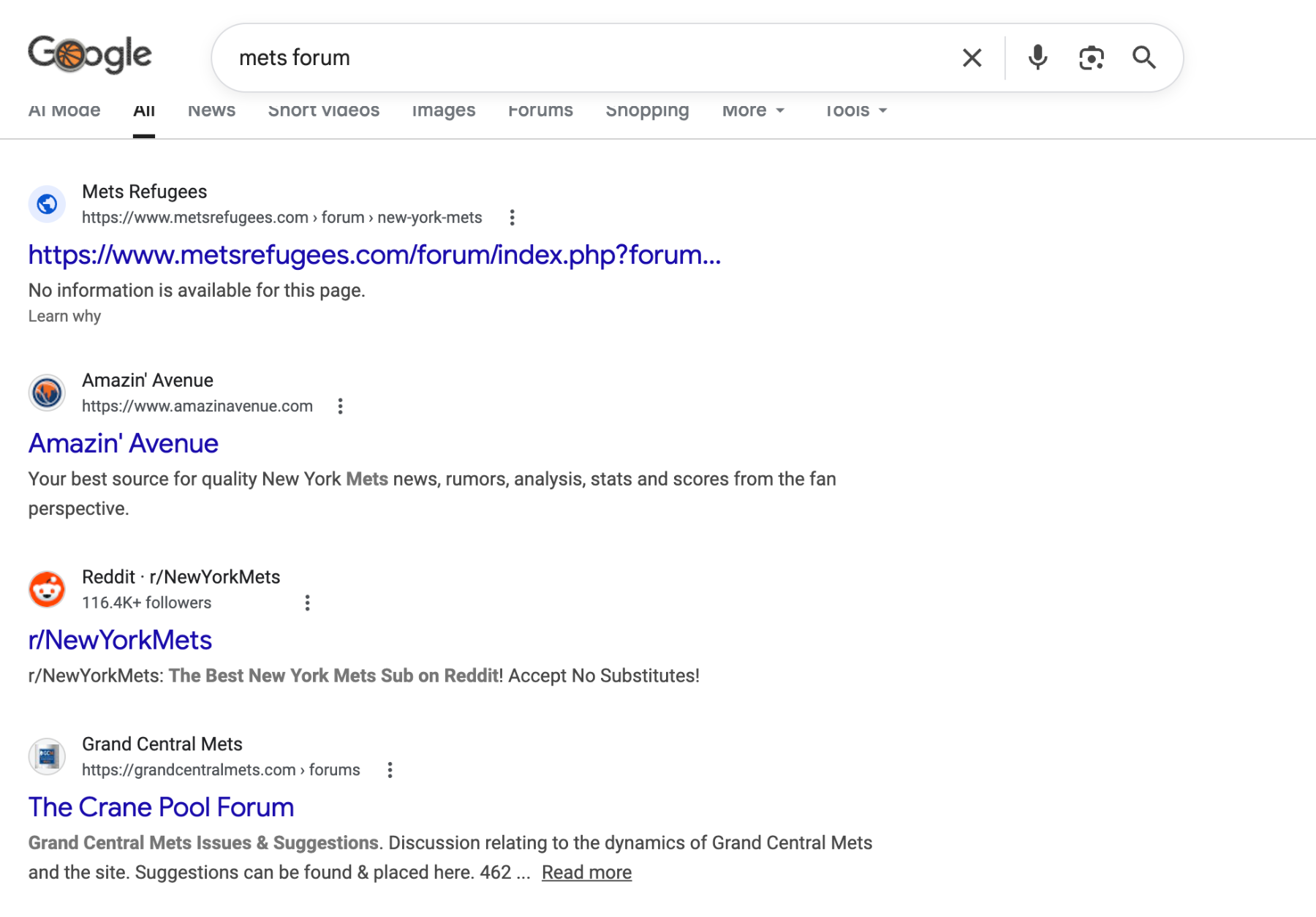Click the Reddit favicon icon

point(47,589)
